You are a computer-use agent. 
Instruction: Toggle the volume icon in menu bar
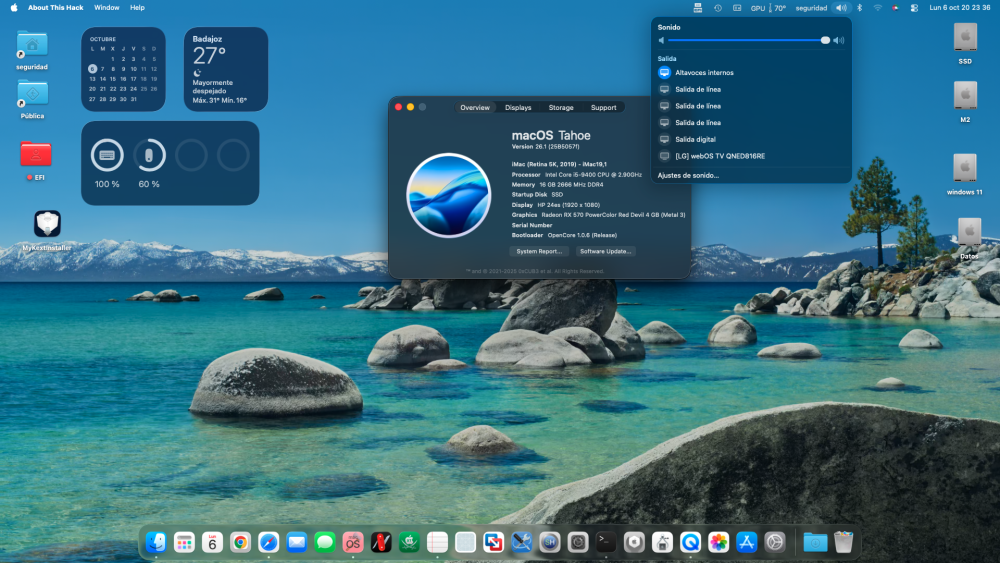tap(841, 8)
